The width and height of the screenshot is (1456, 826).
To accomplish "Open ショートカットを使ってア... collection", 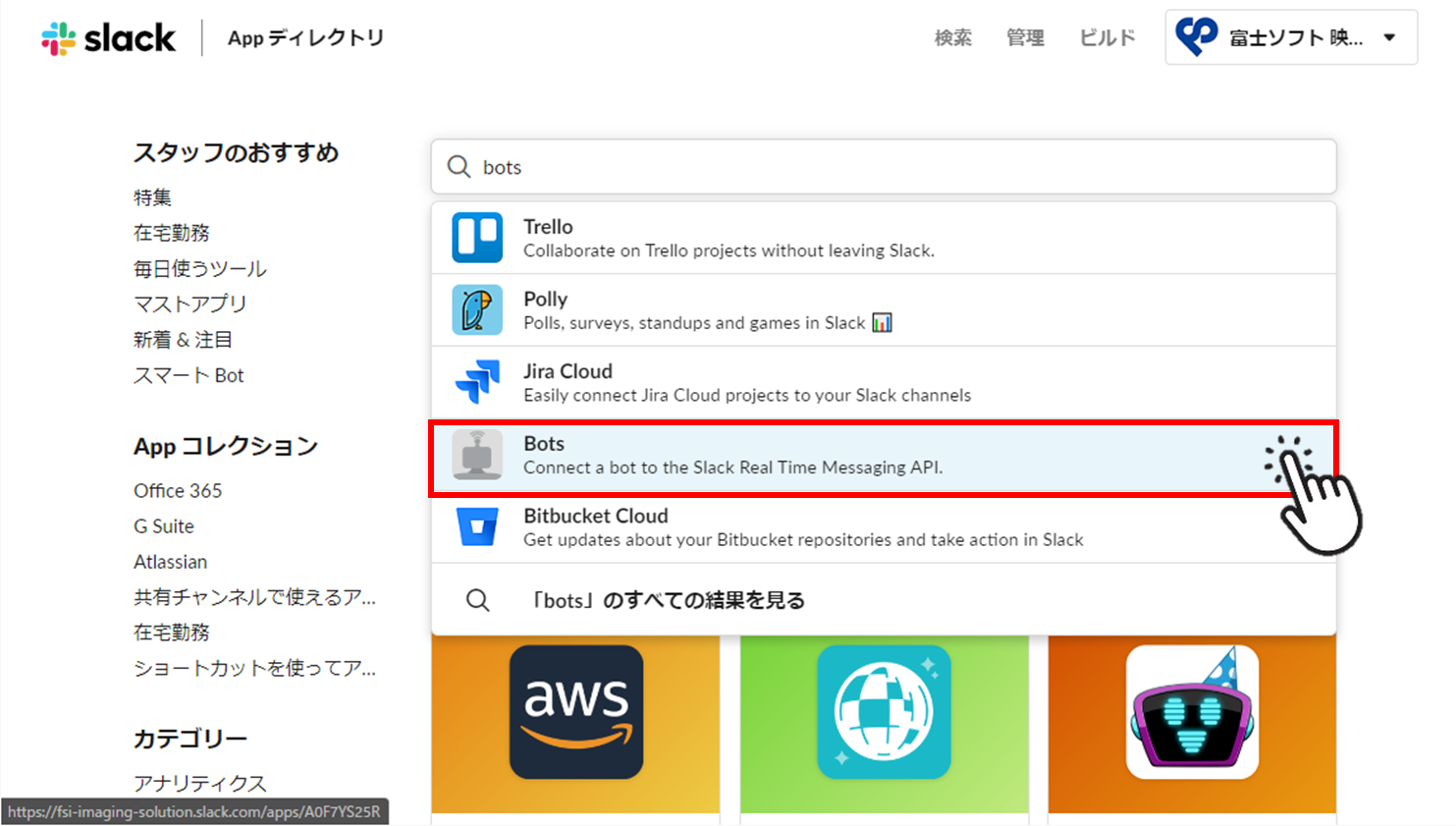I will [254, 668].
